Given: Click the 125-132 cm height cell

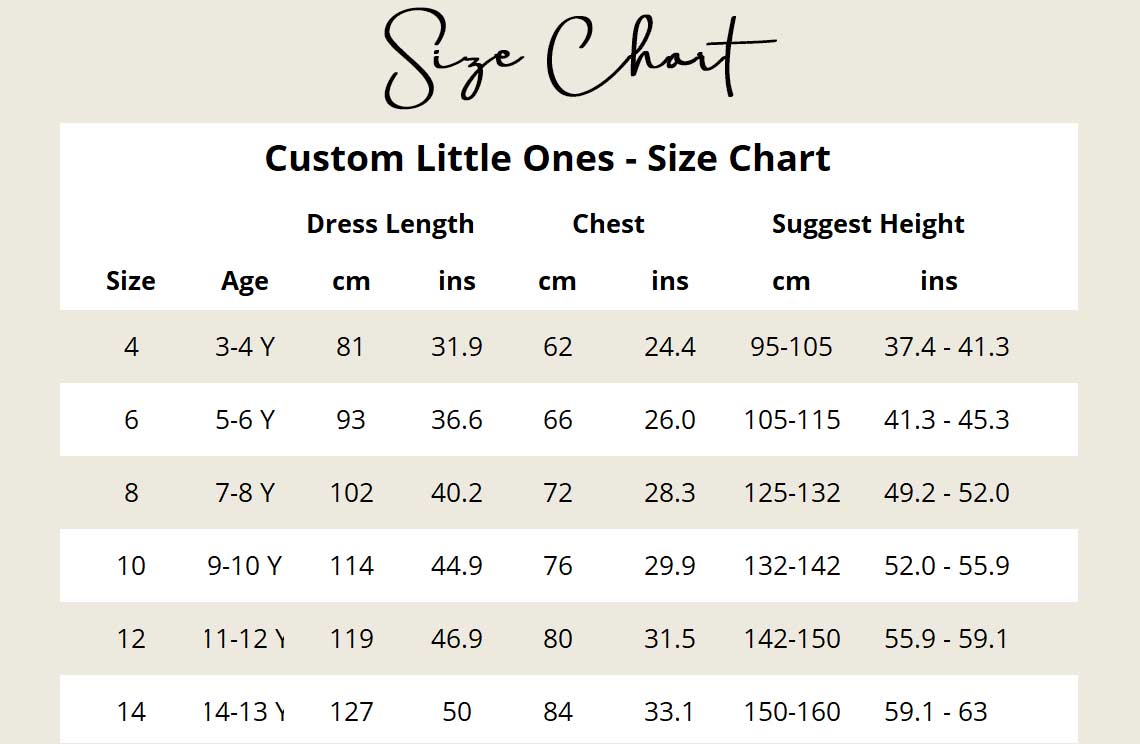Looking at the screenshot, I should pos(792,493).
